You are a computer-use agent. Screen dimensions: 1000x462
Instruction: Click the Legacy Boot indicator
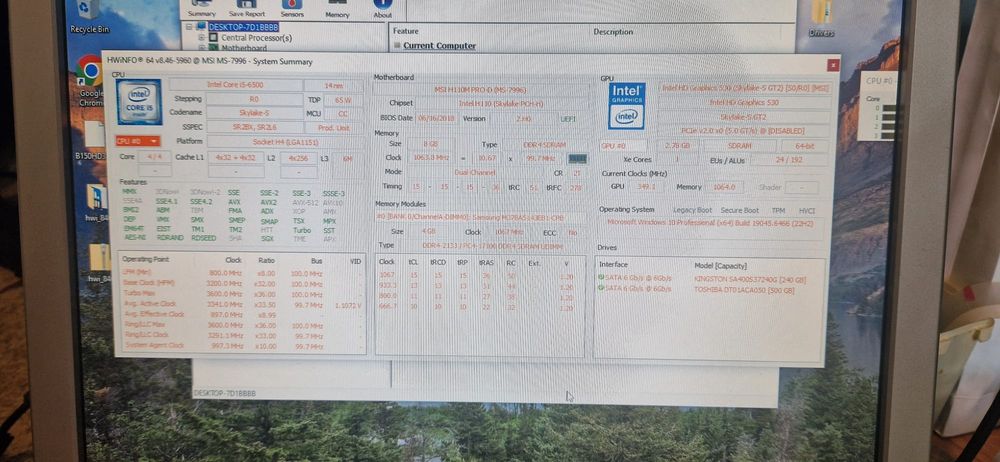click(693, 210)
